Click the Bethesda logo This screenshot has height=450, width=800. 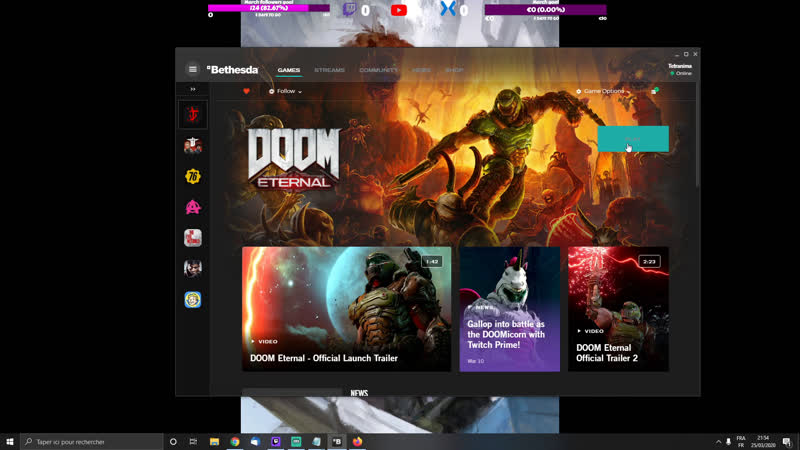pyautogui.click(x=233, y=69)
